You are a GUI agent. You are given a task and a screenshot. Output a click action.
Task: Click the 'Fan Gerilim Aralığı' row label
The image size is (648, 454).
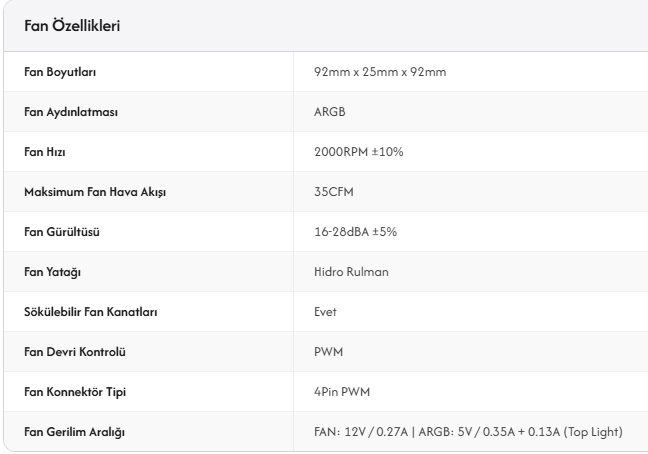coord(73,432)
